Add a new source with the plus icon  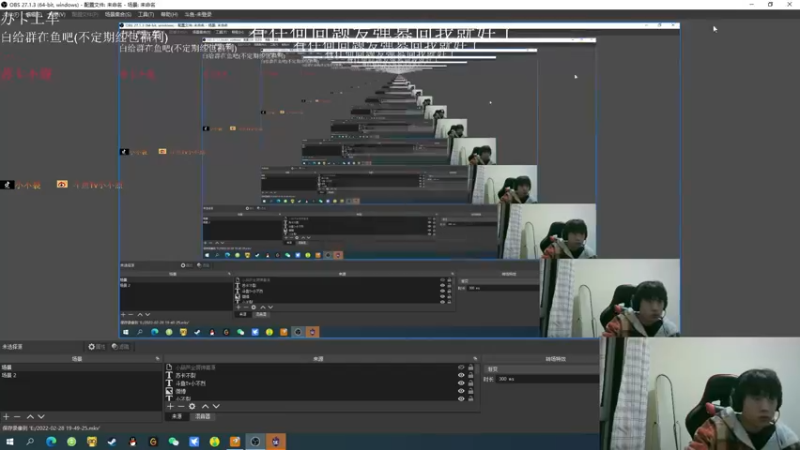coord(170,407)
